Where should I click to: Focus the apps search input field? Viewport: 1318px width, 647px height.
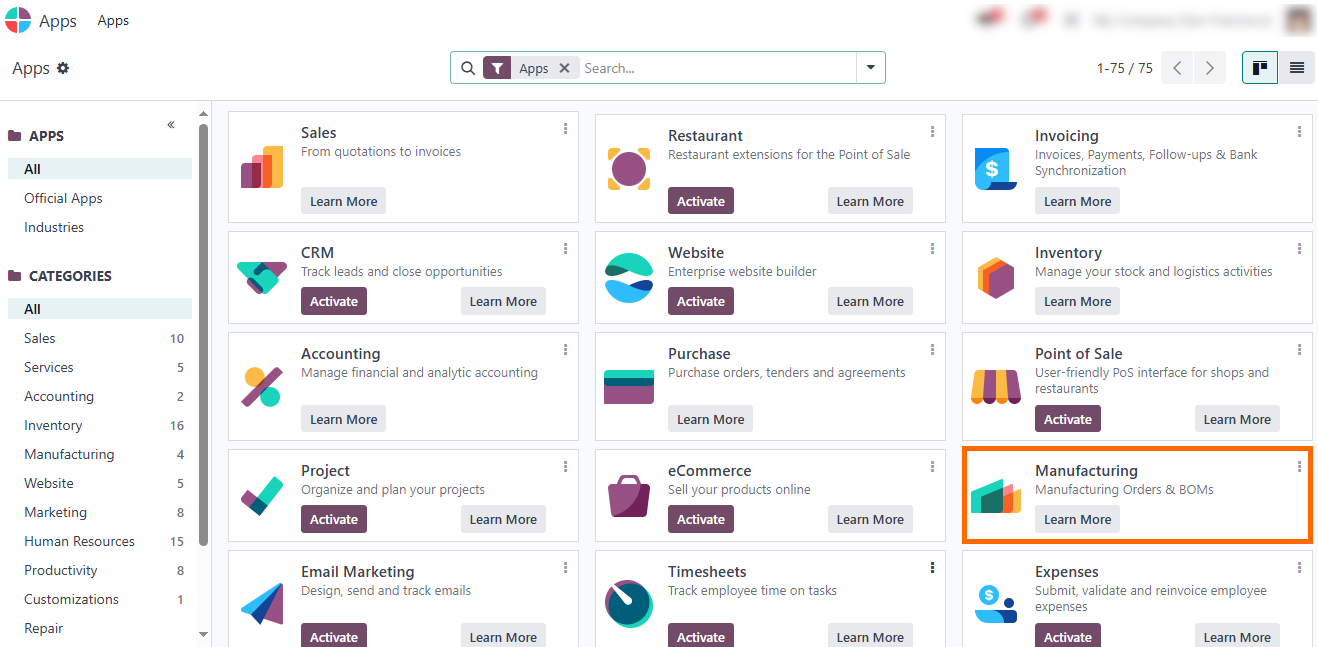click(x=717, y=68)
